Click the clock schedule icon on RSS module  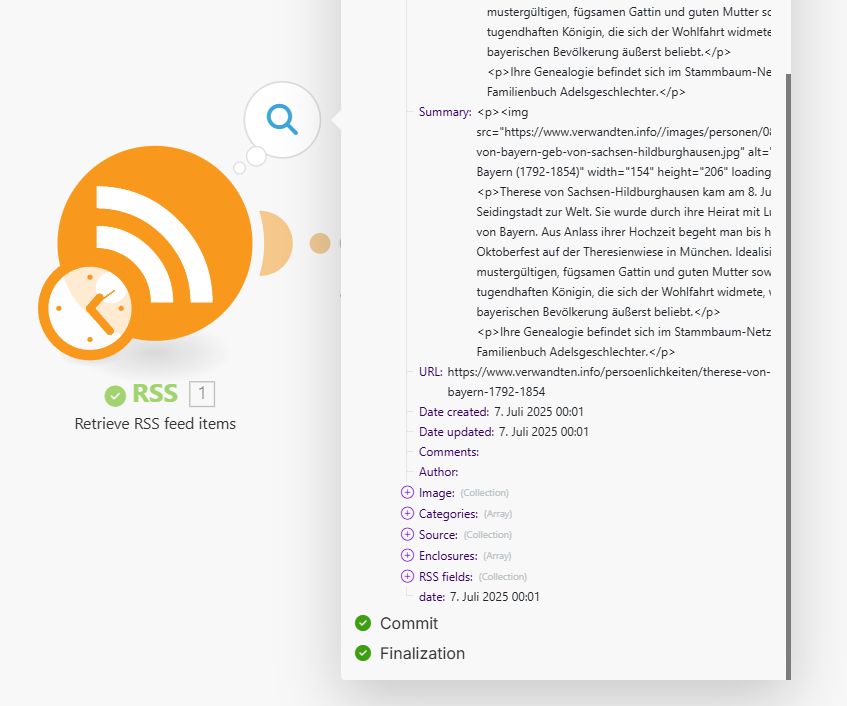tap(90, 308)
